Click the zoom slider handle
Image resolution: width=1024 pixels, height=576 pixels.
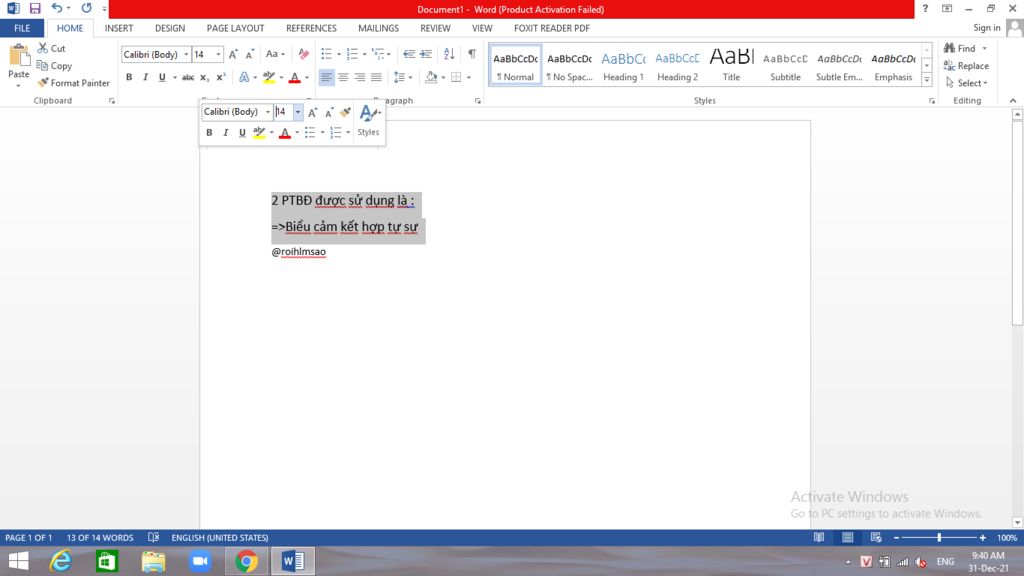coord(939,537)
